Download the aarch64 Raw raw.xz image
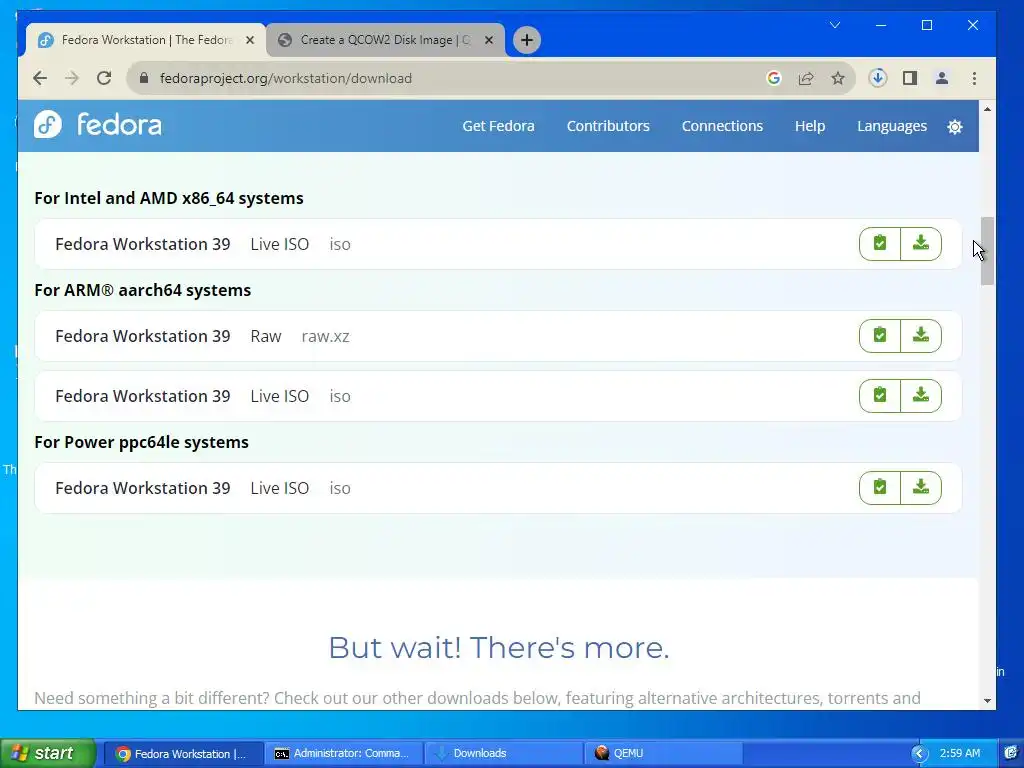The height and width of the screenshot is (768, 1024). pos(921,336)
